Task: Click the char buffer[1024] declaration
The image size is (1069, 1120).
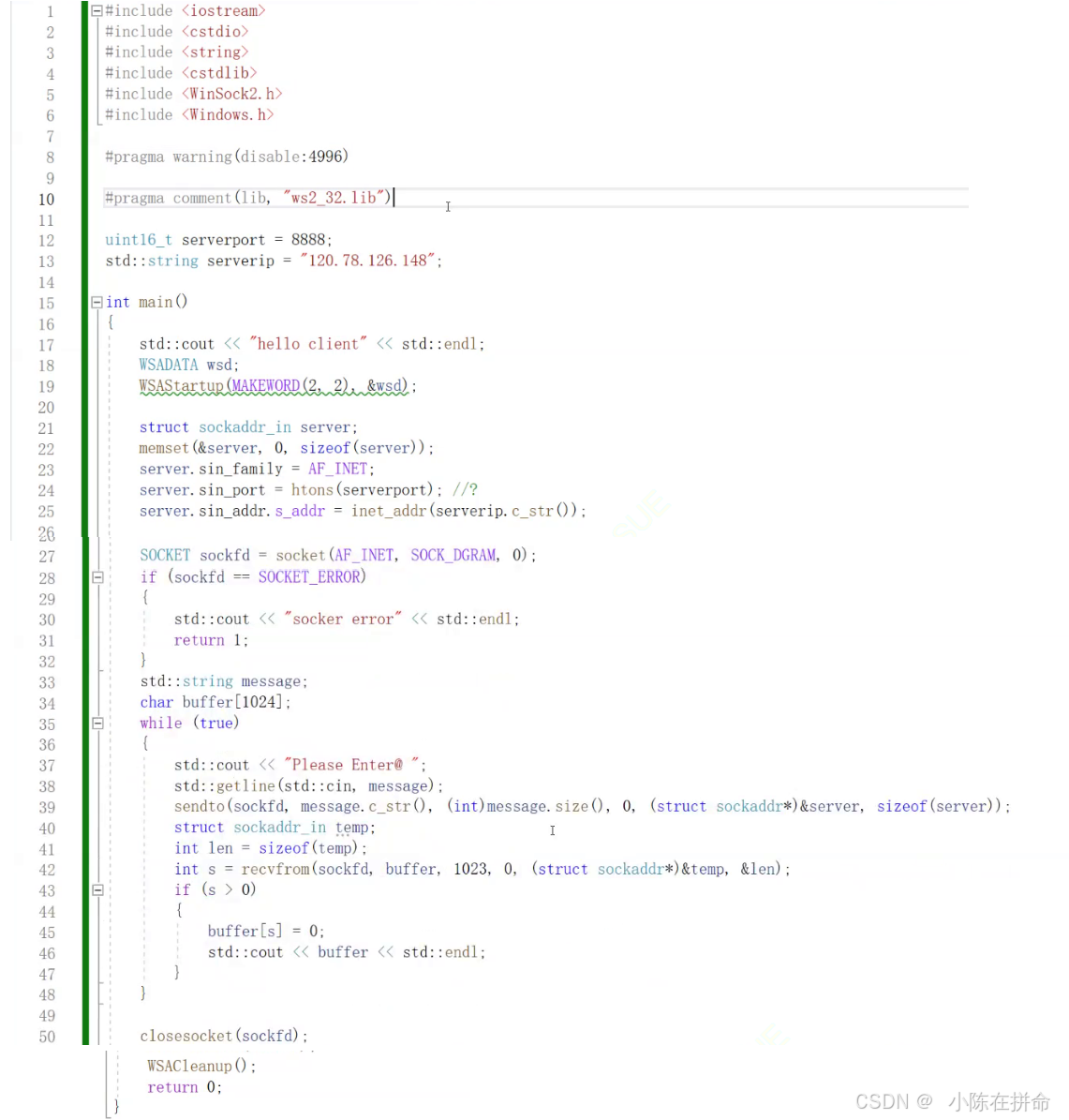Action: point(215,702)
